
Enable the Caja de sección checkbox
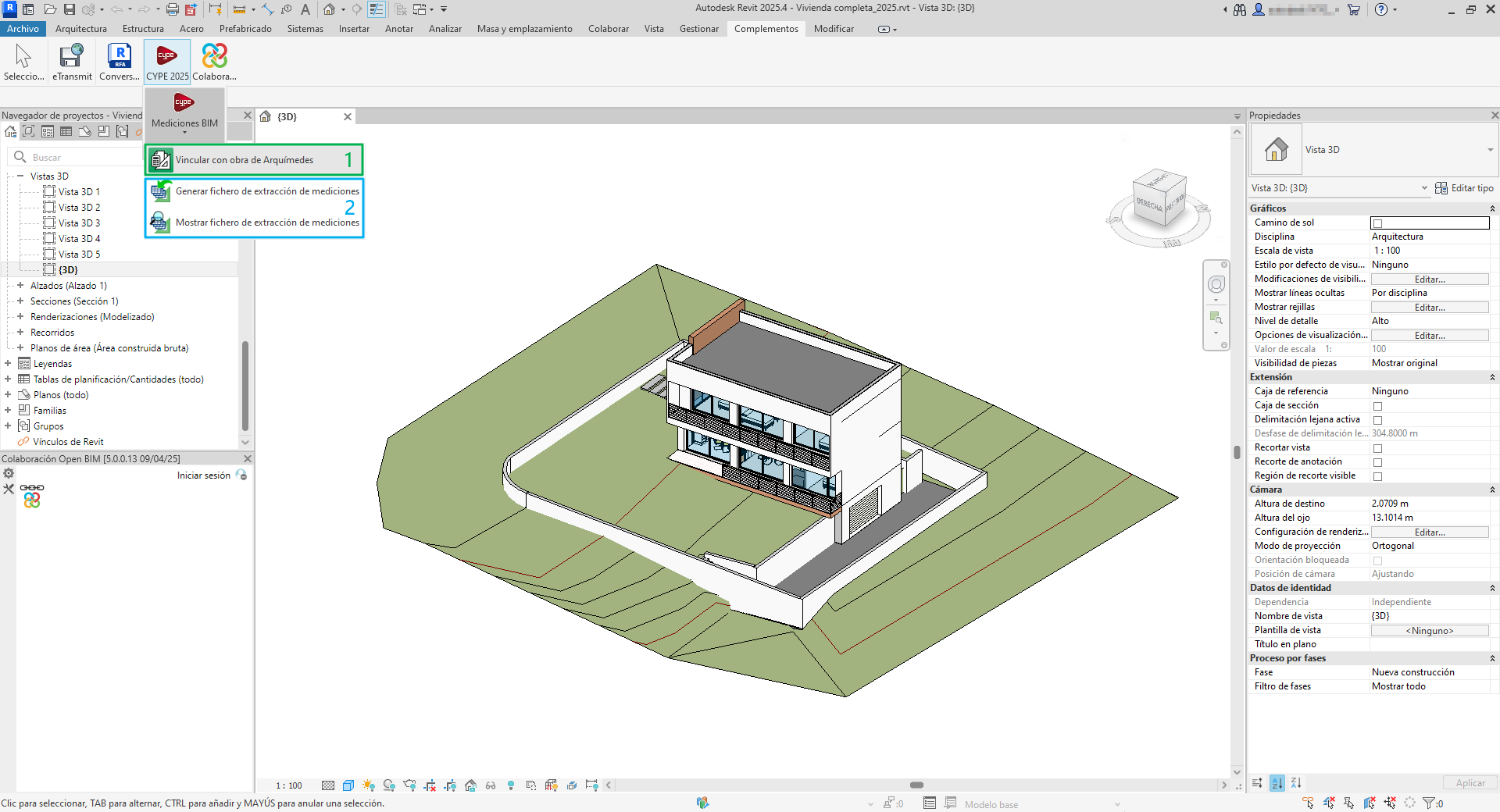pos(1377,406)
